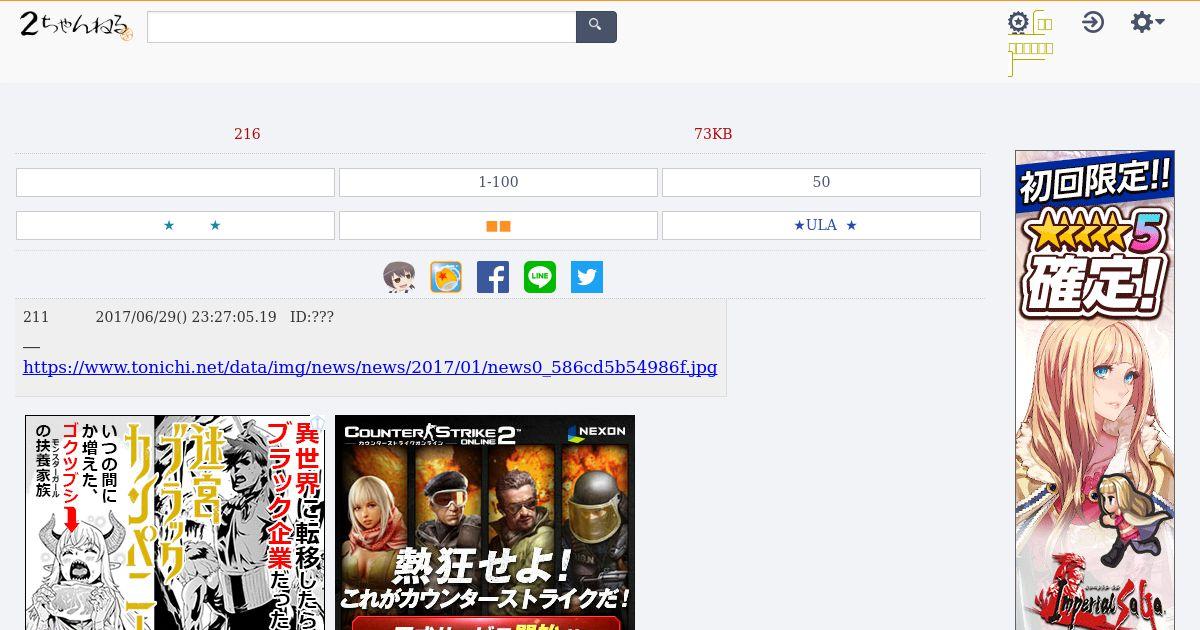Click post number 211
The width and height of the screenshot is (1200, 630).
tap(36, 317)
